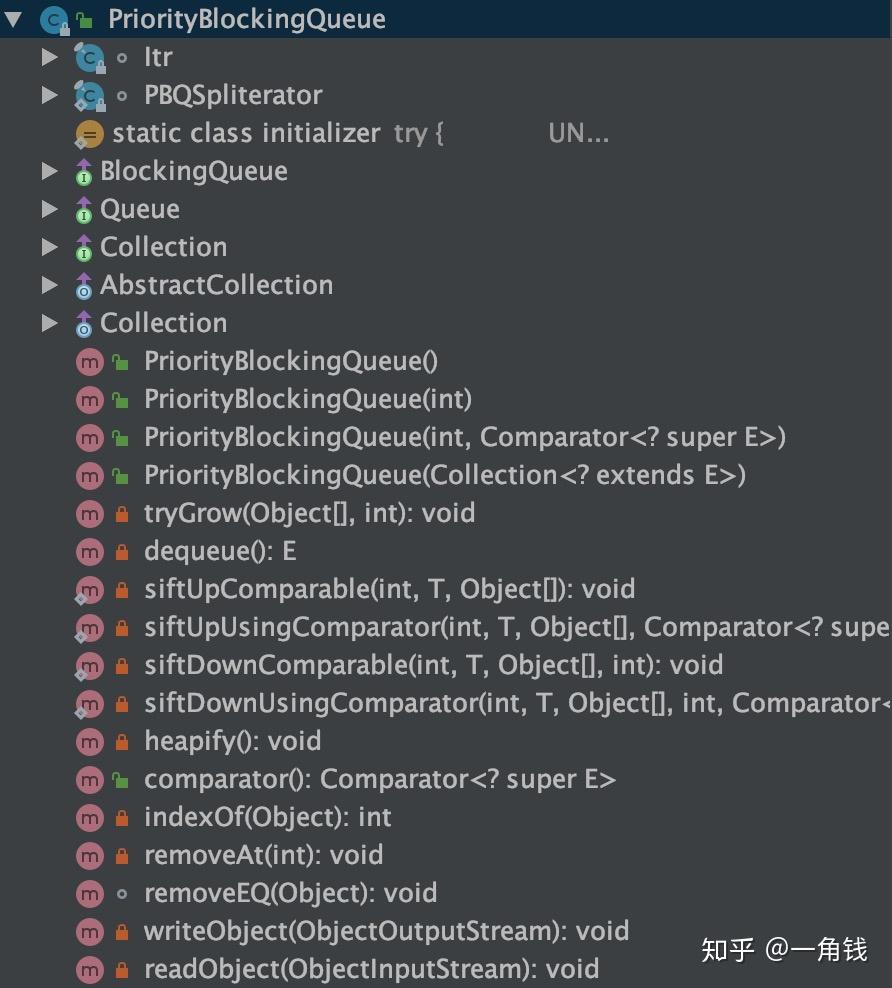Select the indexOf(Object) method

(267, 818)
